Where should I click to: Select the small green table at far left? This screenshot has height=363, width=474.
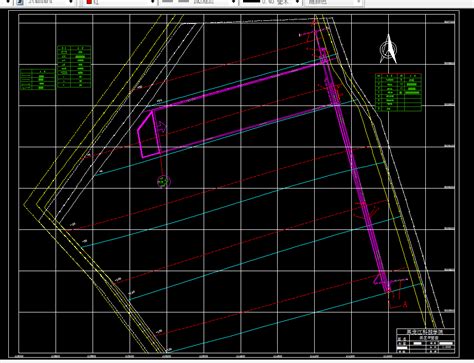(37, 79)
